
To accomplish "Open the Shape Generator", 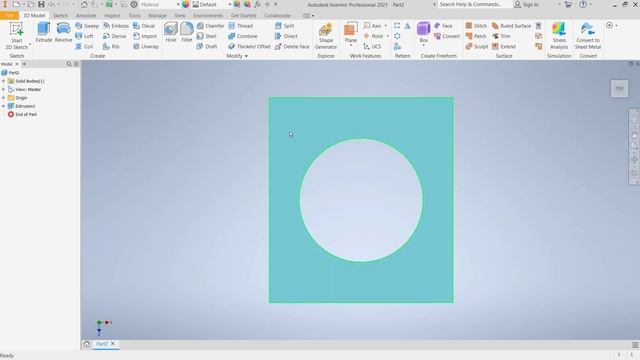I will pyautogui.click(x=326, y=36).
